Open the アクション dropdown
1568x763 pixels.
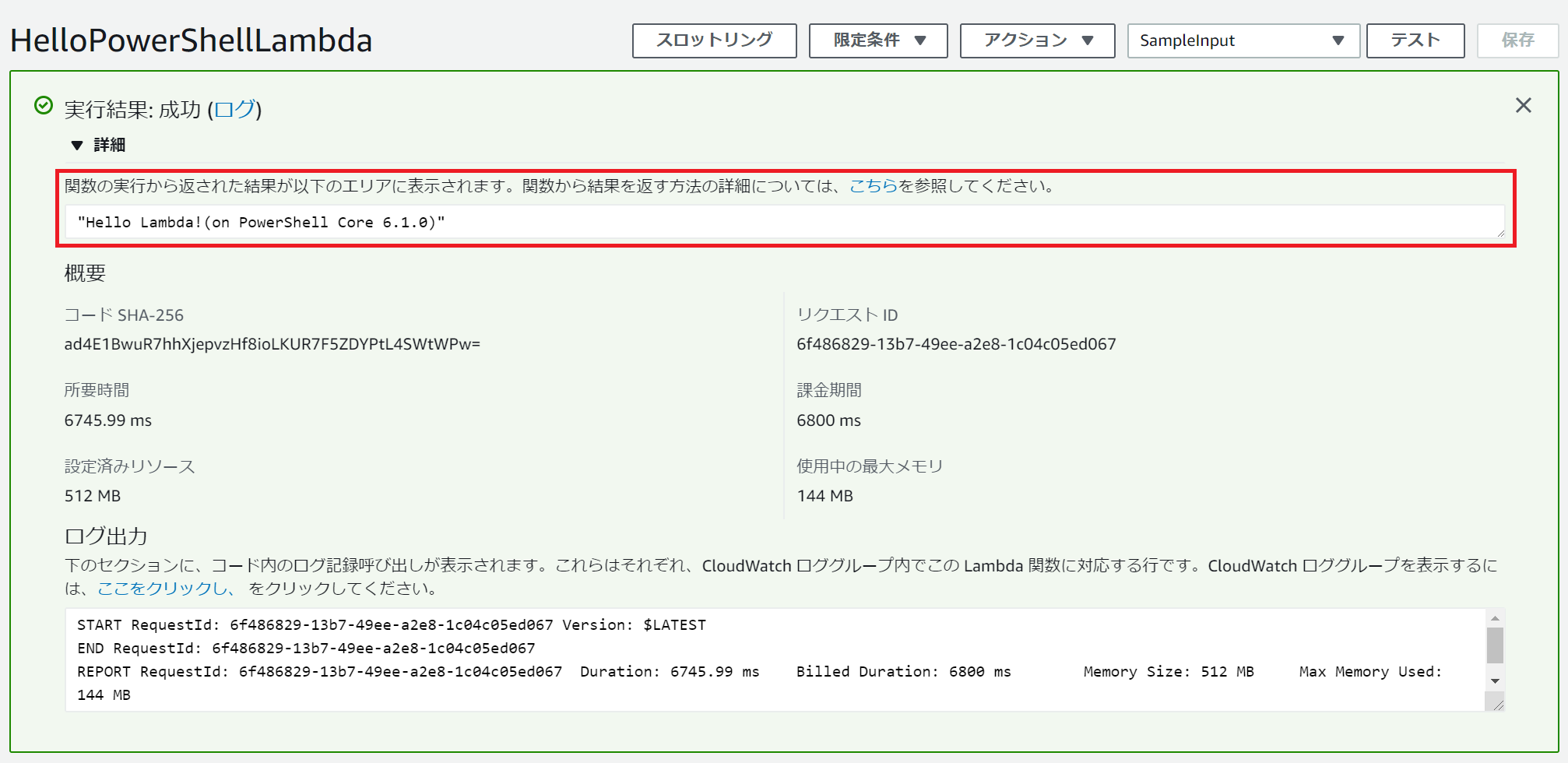click(1037, 40)
